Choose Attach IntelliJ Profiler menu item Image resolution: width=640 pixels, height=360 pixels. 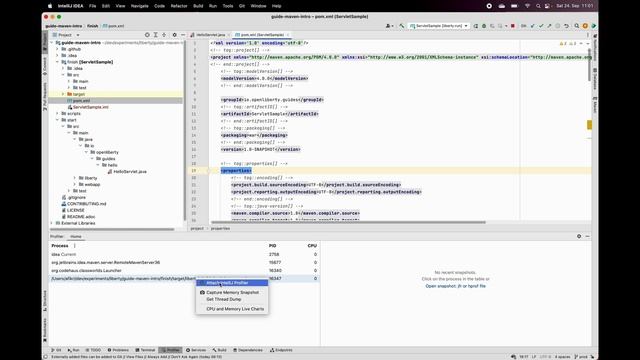232,283
